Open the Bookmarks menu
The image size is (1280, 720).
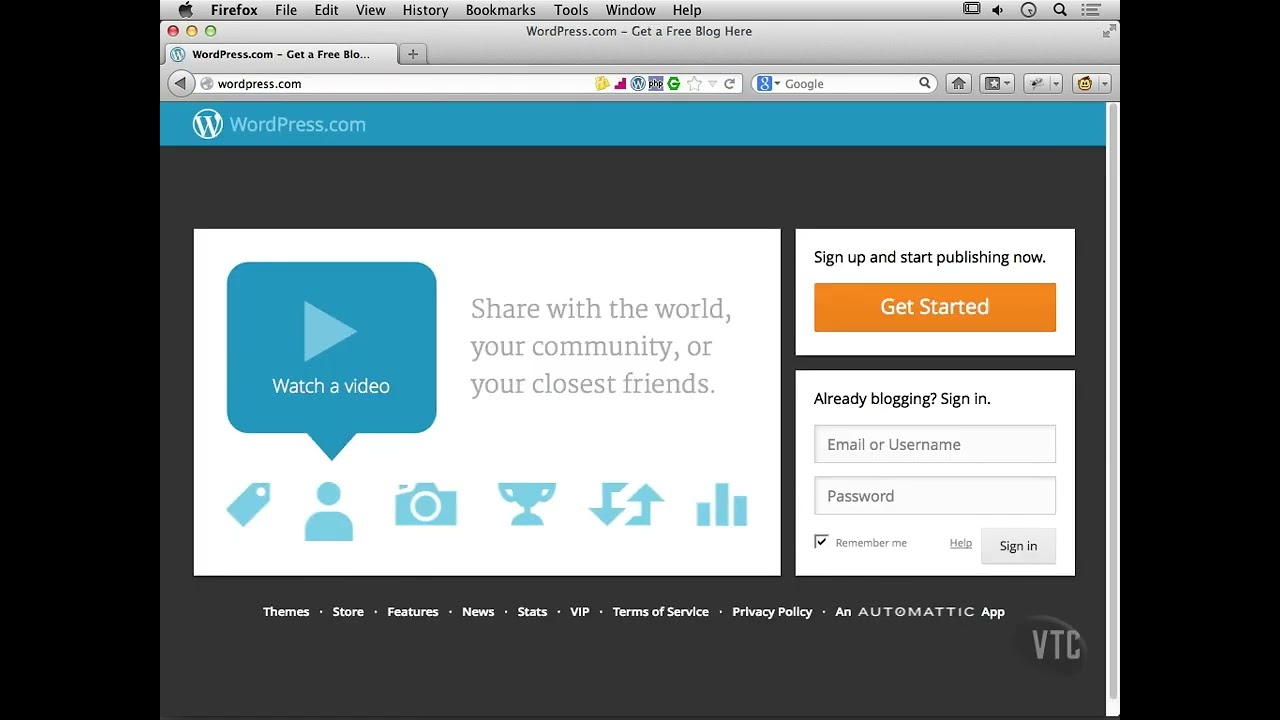click(500, 10)
